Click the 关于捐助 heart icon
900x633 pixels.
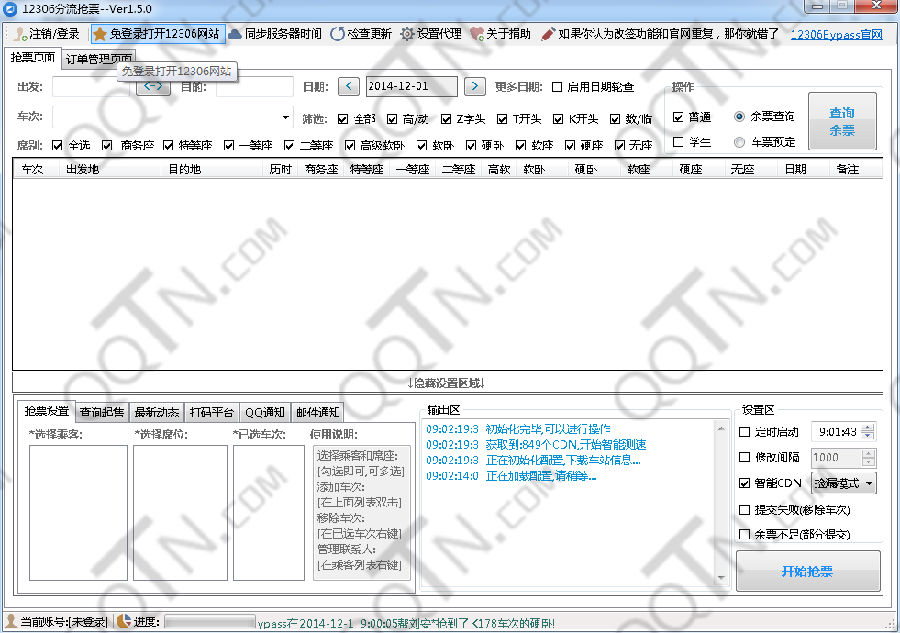pyautogui.click(x=476, y=34)
